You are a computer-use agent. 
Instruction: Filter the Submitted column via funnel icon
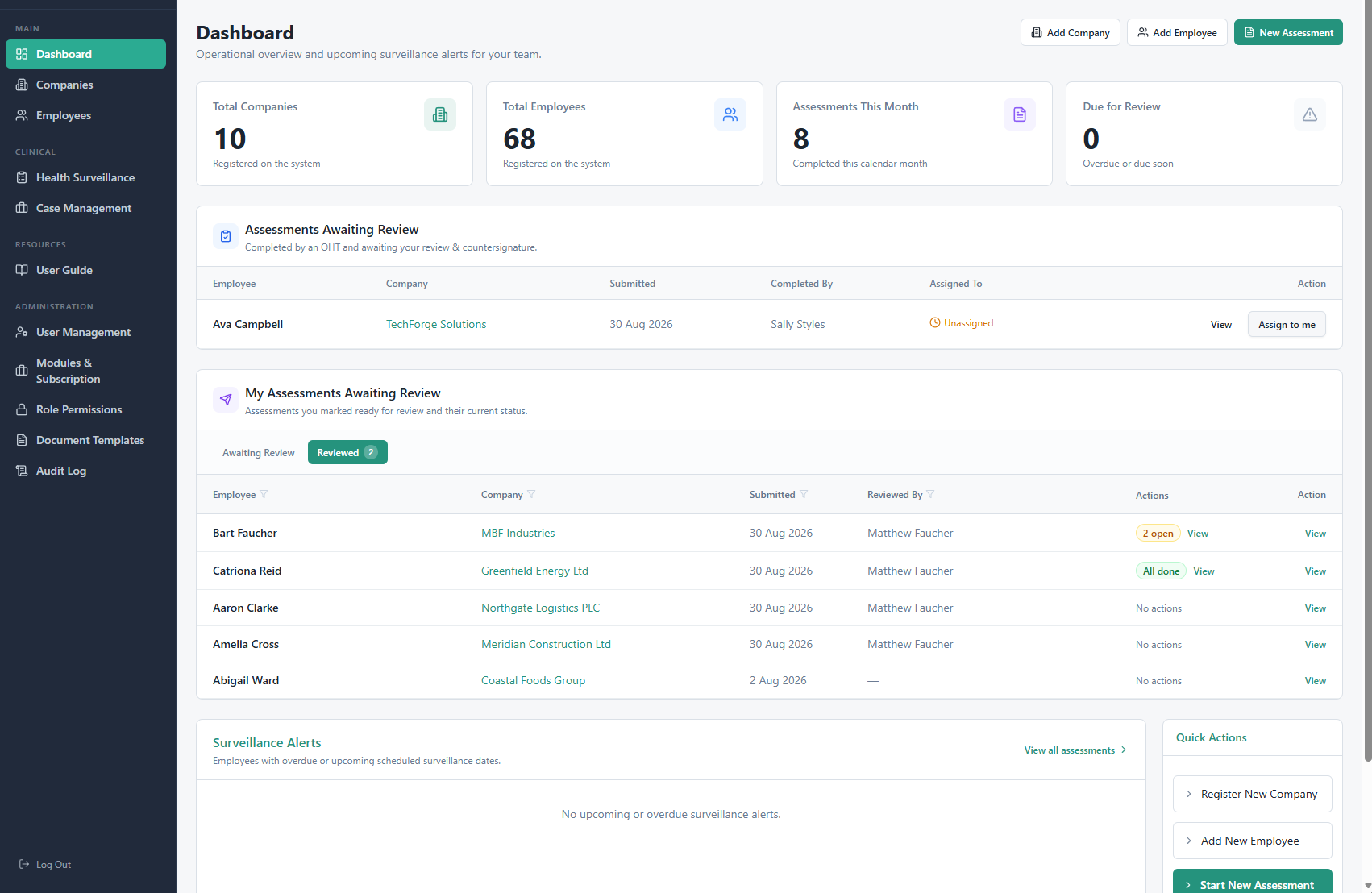pos(804,494)
